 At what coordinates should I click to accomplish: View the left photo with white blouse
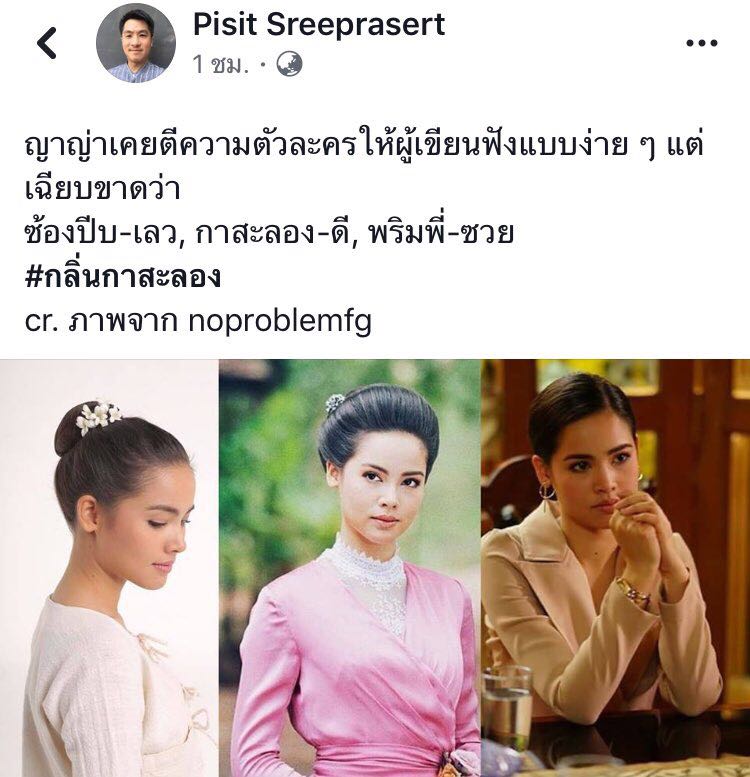tap(109, 568)
